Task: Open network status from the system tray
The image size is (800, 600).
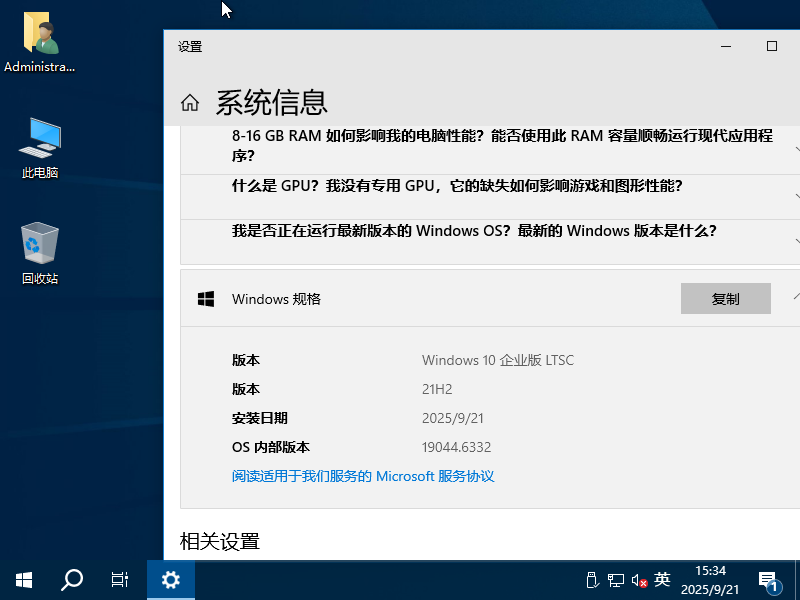Action: click(617, 579)
